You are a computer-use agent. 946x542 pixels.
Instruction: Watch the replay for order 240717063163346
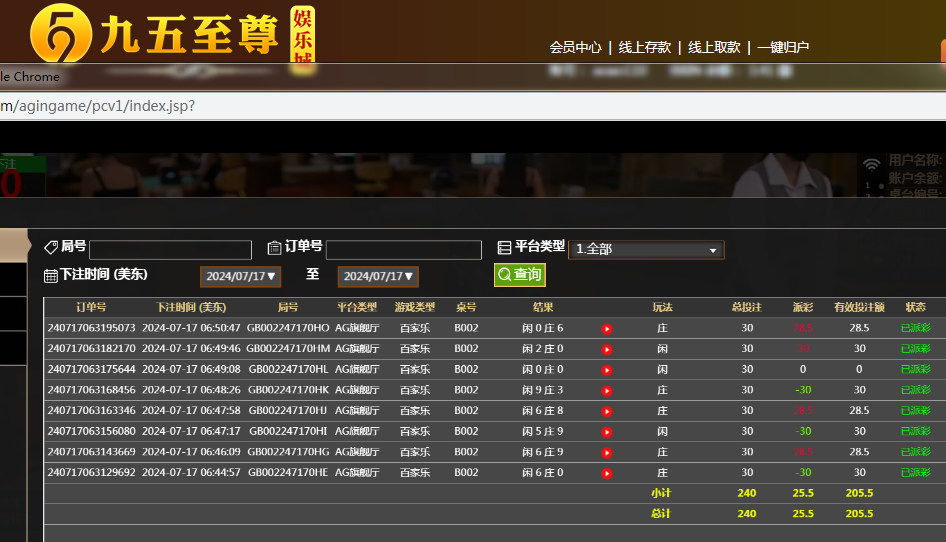607,411
